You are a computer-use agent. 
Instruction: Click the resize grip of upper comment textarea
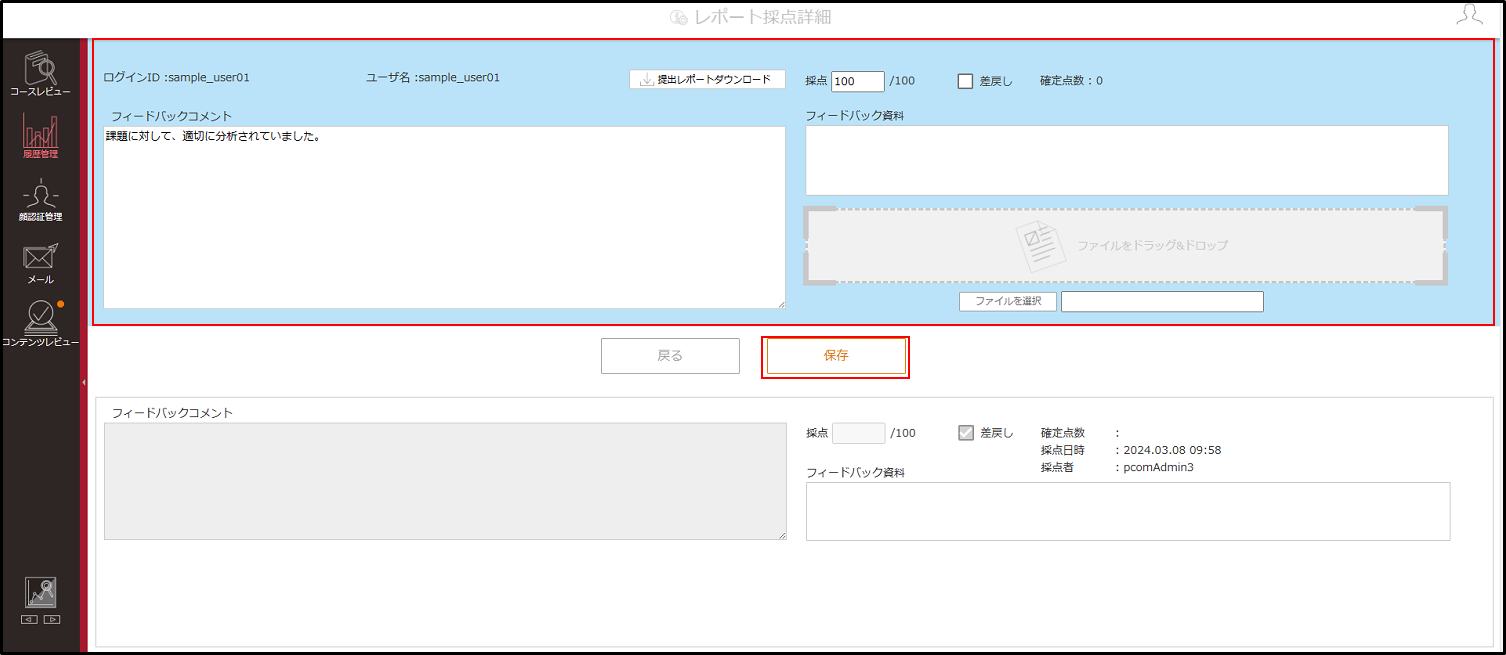(781, 304)
